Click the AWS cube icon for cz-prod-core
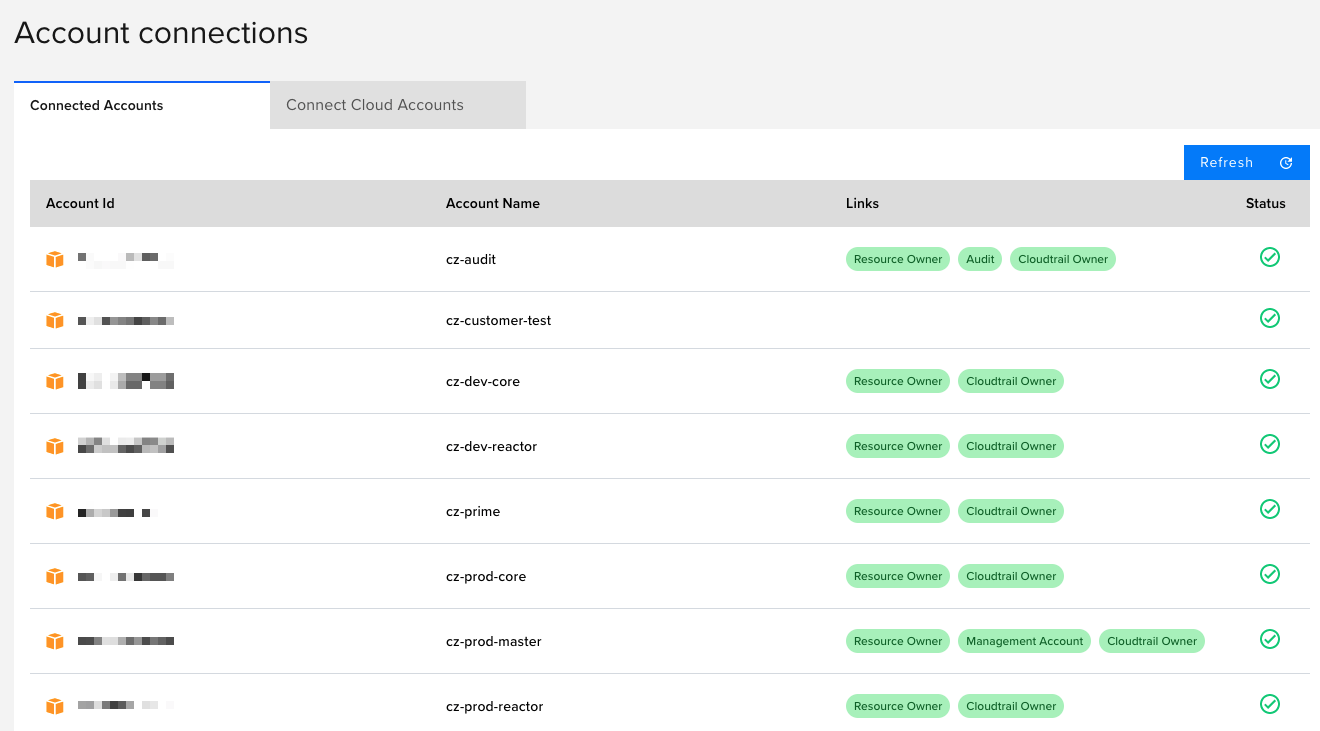Image resolution: width=1320 pixels, height=731 pixels. click(55, 577)
